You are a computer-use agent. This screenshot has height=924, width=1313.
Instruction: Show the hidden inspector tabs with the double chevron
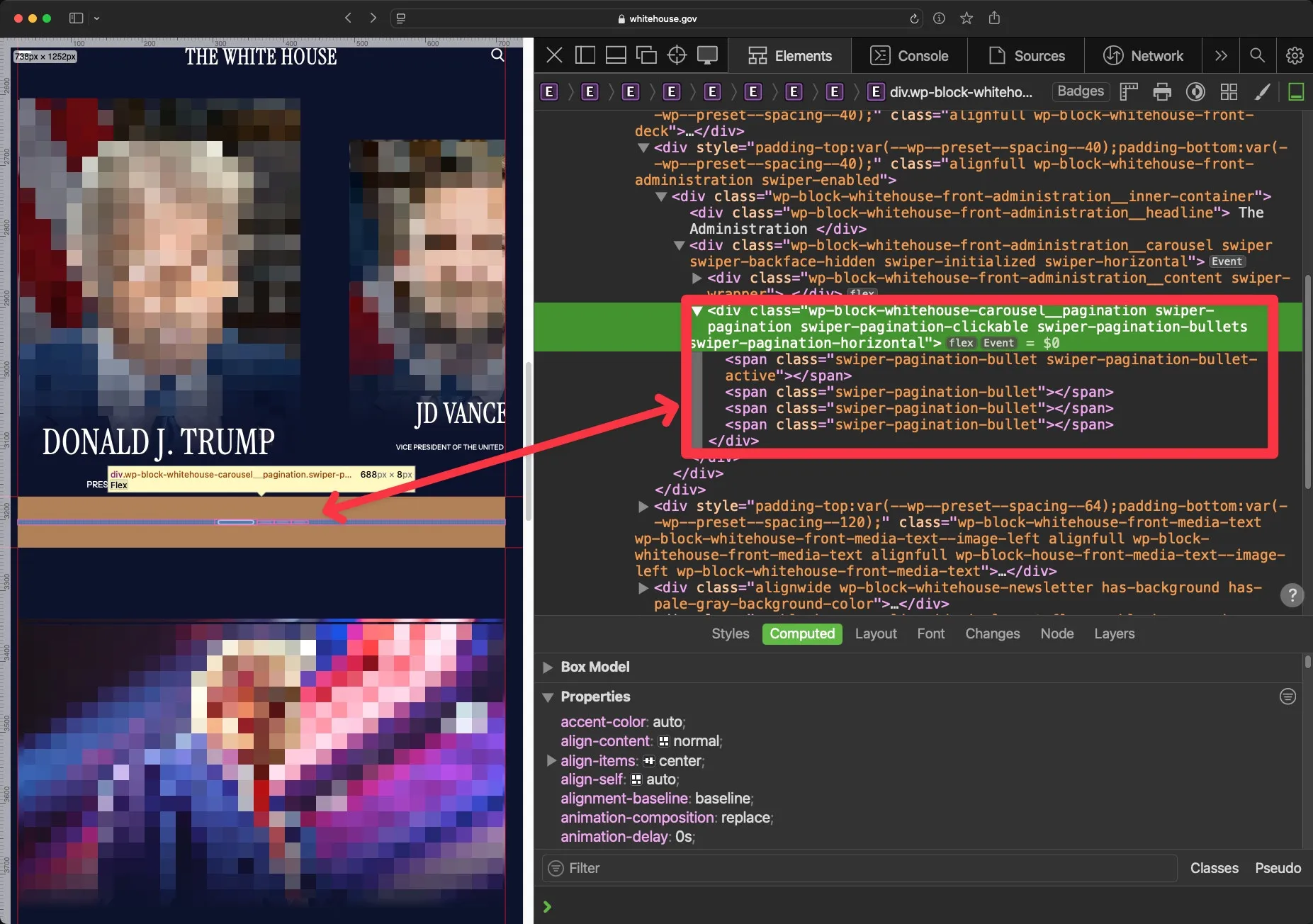coord(1221,55)
